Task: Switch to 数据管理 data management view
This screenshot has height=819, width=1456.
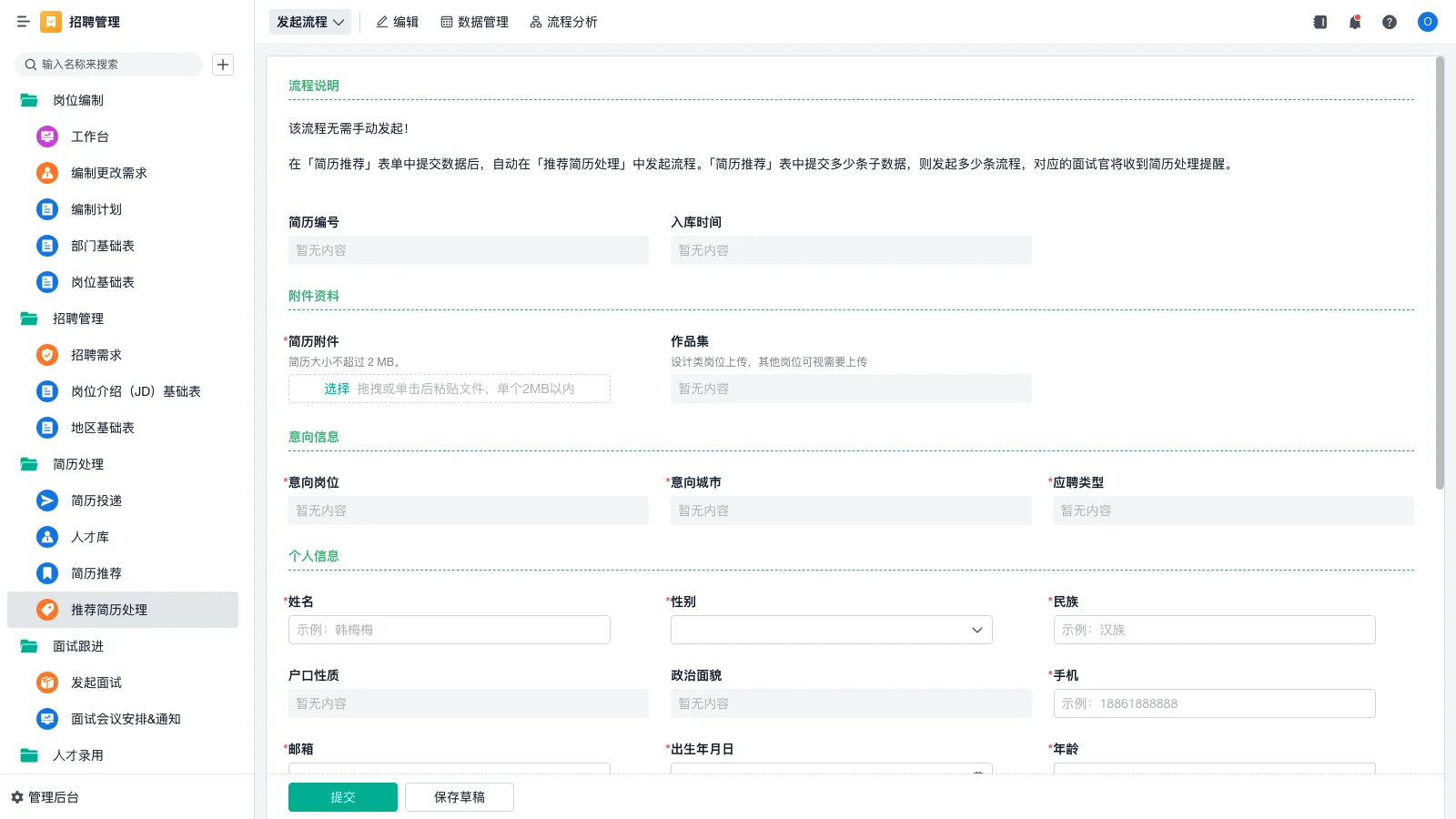Action: 474,22
